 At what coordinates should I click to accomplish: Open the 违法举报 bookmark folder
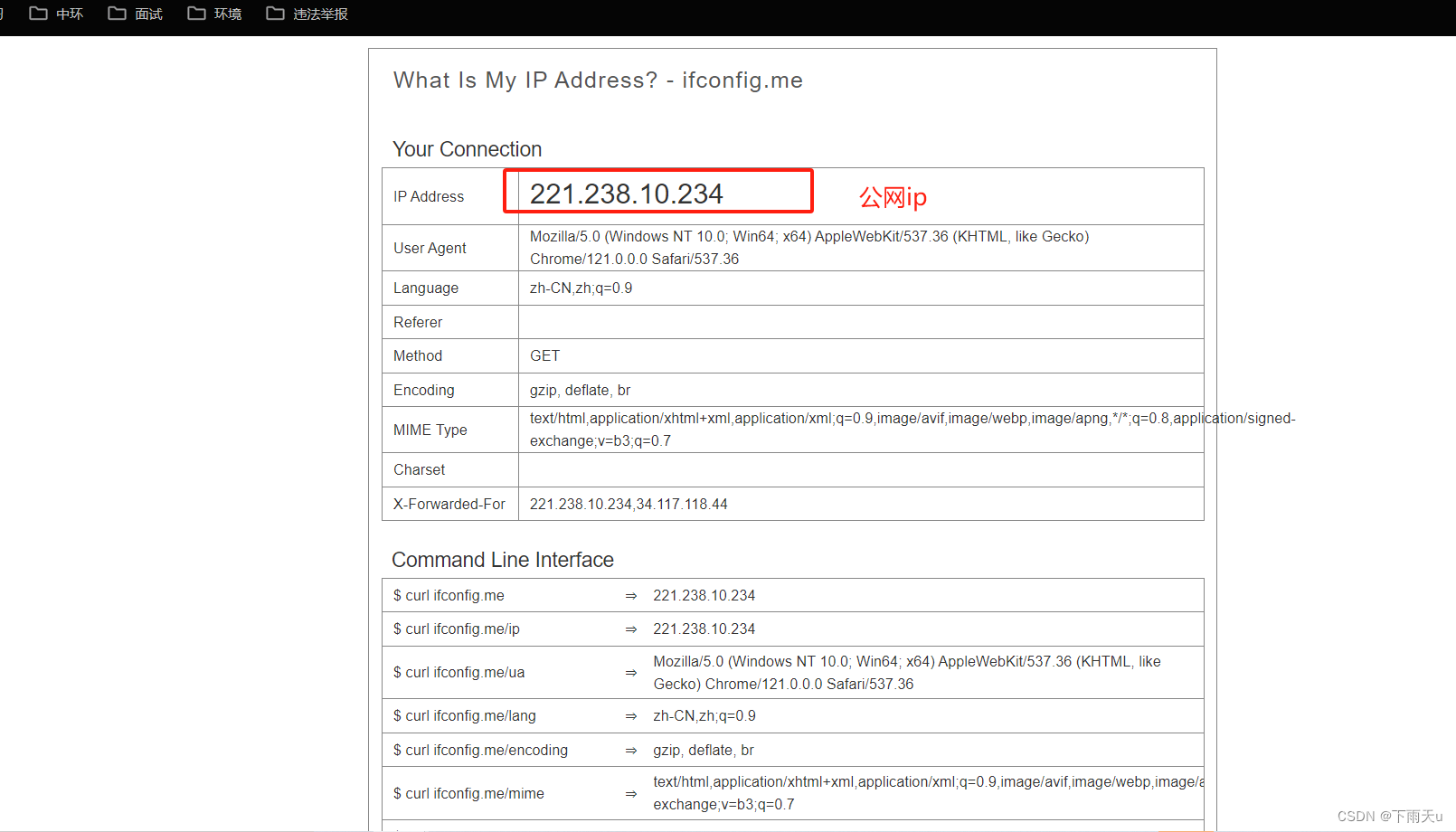point(307,14)
